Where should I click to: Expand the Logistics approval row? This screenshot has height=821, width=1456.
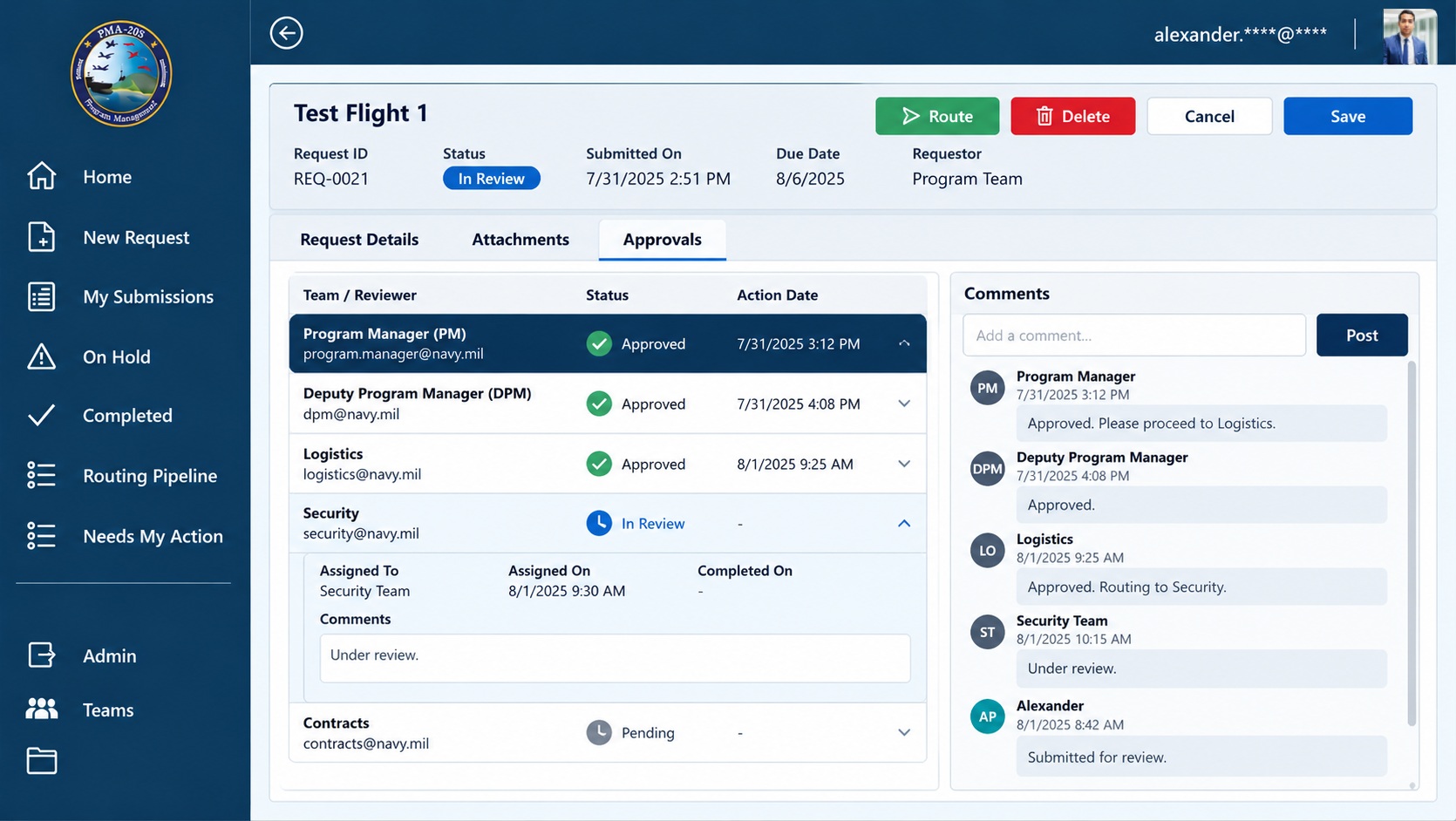(x=904, y=464)
